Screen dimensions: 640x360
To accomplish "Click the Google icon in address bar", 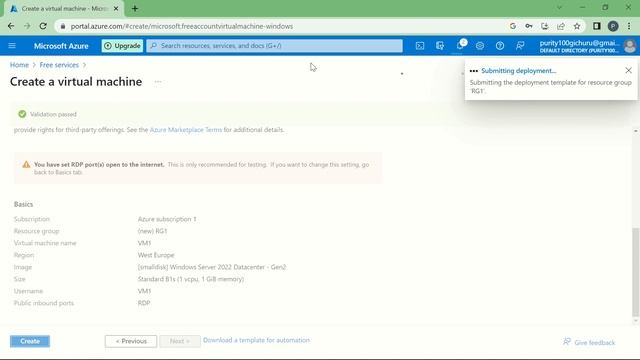I will (513, 26).
